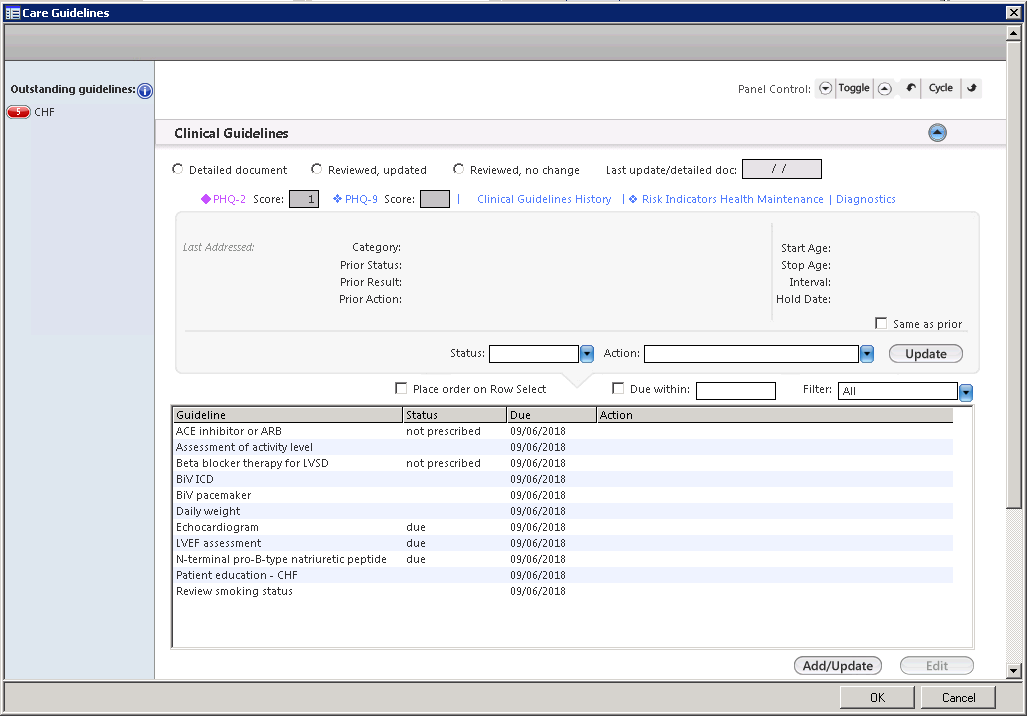The image size is (1027, 717).
Task: Sort by the Action column header
Action: point(775,414)
